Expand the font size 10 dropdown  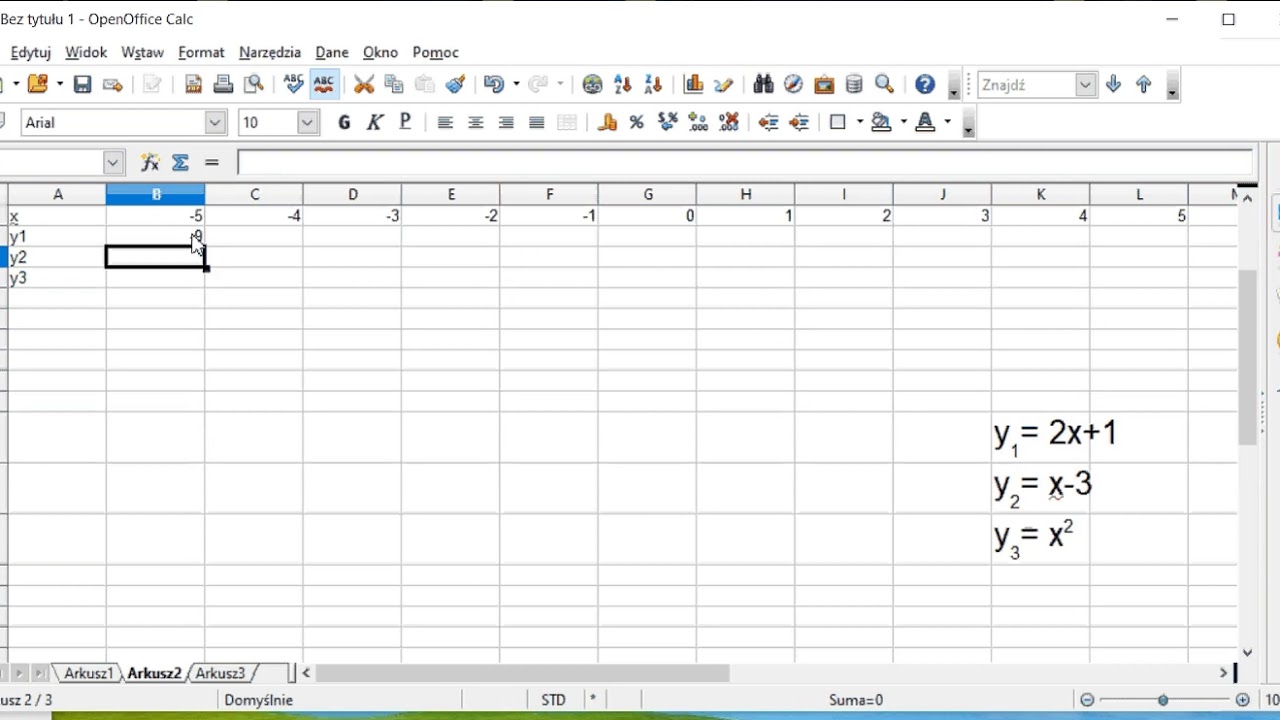click(x=308, y=123)
